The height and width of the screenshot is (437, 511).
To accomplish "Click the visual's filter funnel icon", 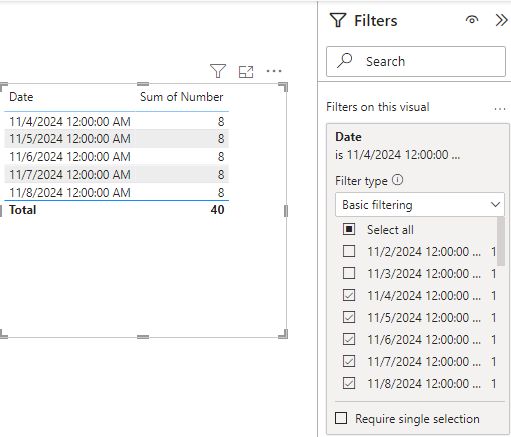I will [x=218, y=71].
